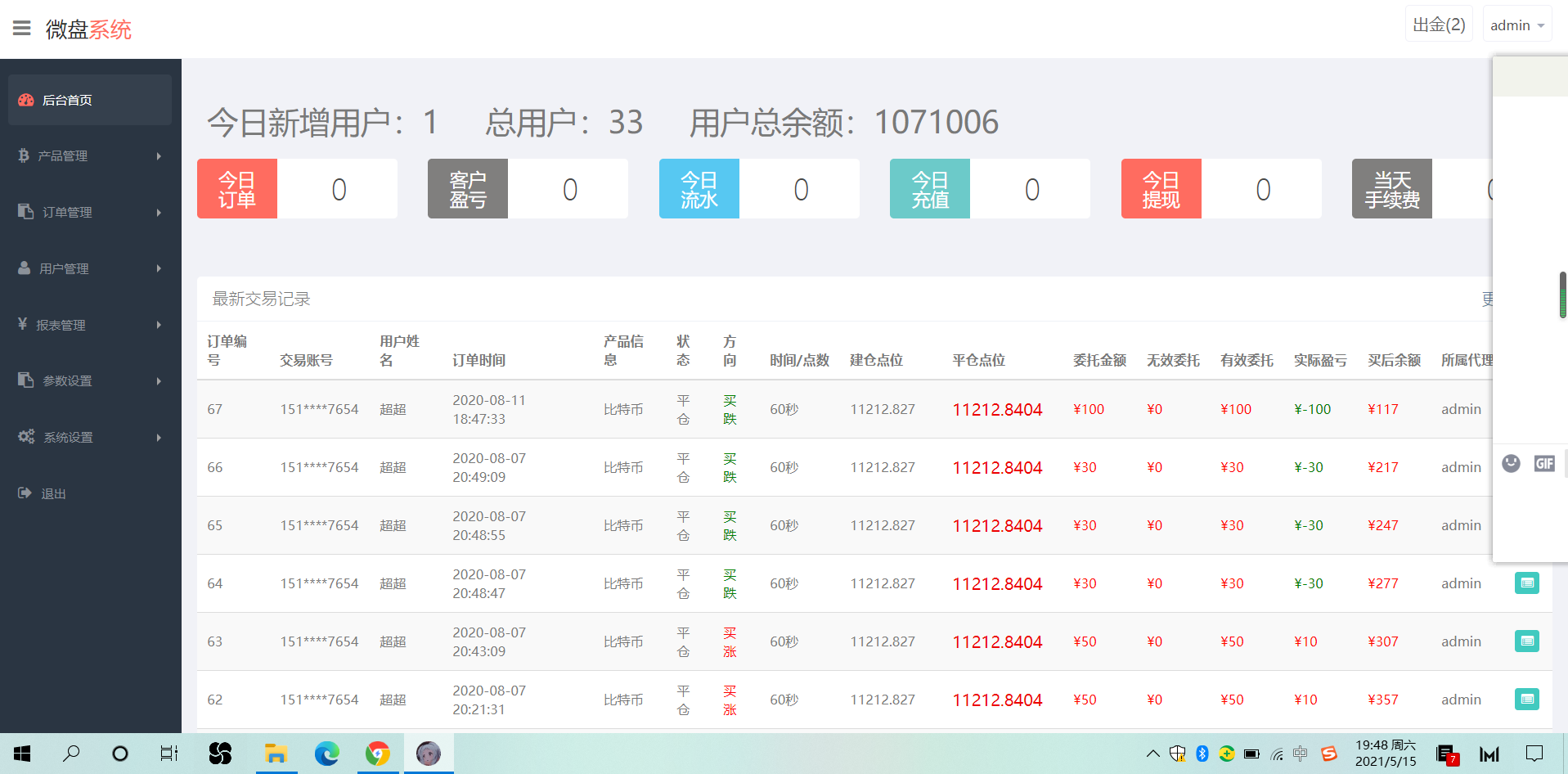This screenshot has height=774, width=1568.
Task: Click the ¥357 balance in order 62
Action: click(1383, 700)
